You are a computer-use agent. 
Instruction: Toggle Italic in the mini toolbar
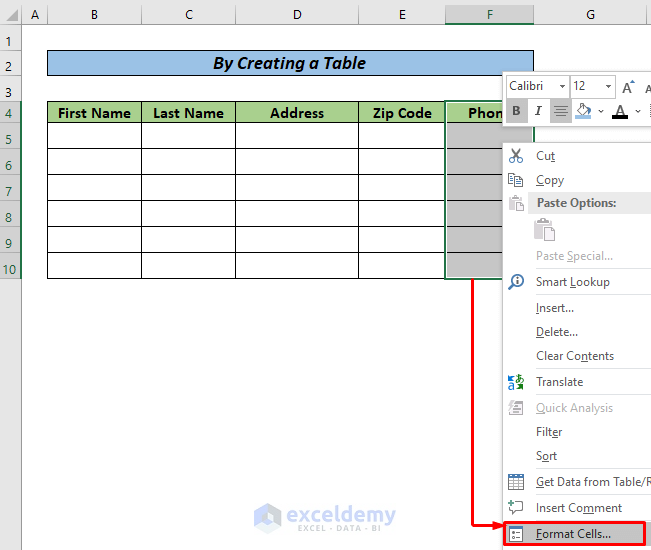point(538,111)
